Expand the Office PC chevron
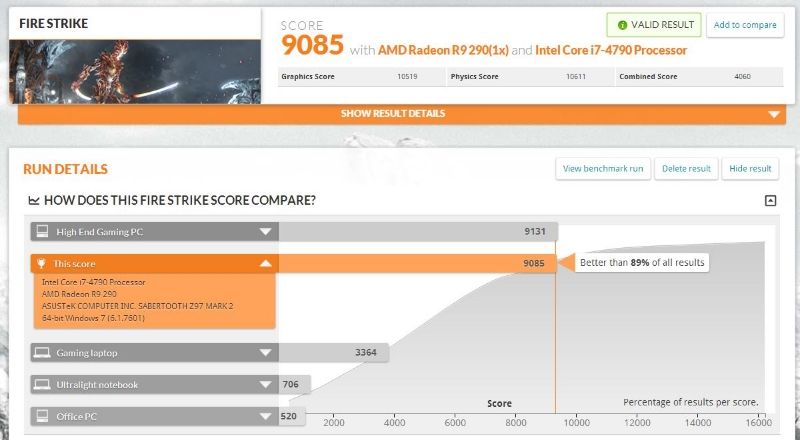Image resolution: width=800 pixels, height=440 pixels. [x=265, y=416]
